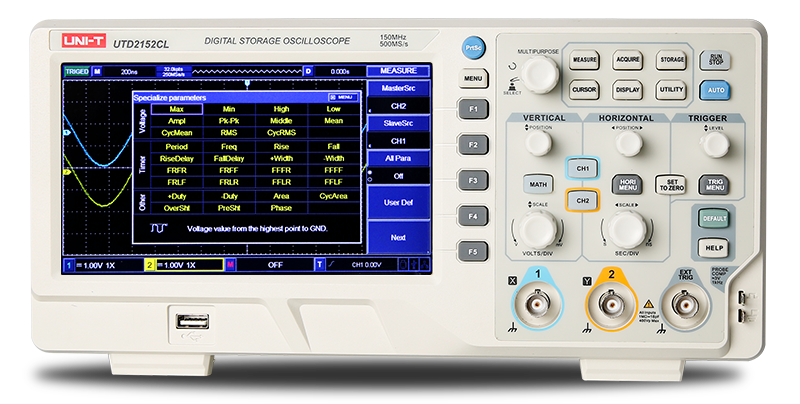
Task: Open the MEASURE function button
Action: point(585,60)
